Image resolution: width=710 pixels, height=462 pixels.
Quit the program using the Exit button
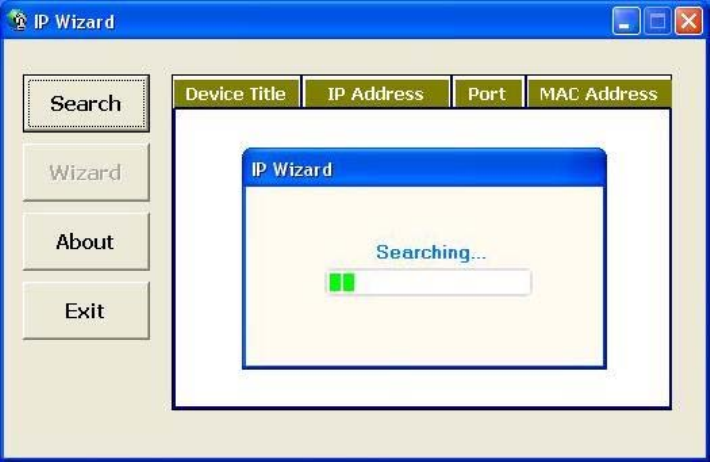(x=86, y=311)
